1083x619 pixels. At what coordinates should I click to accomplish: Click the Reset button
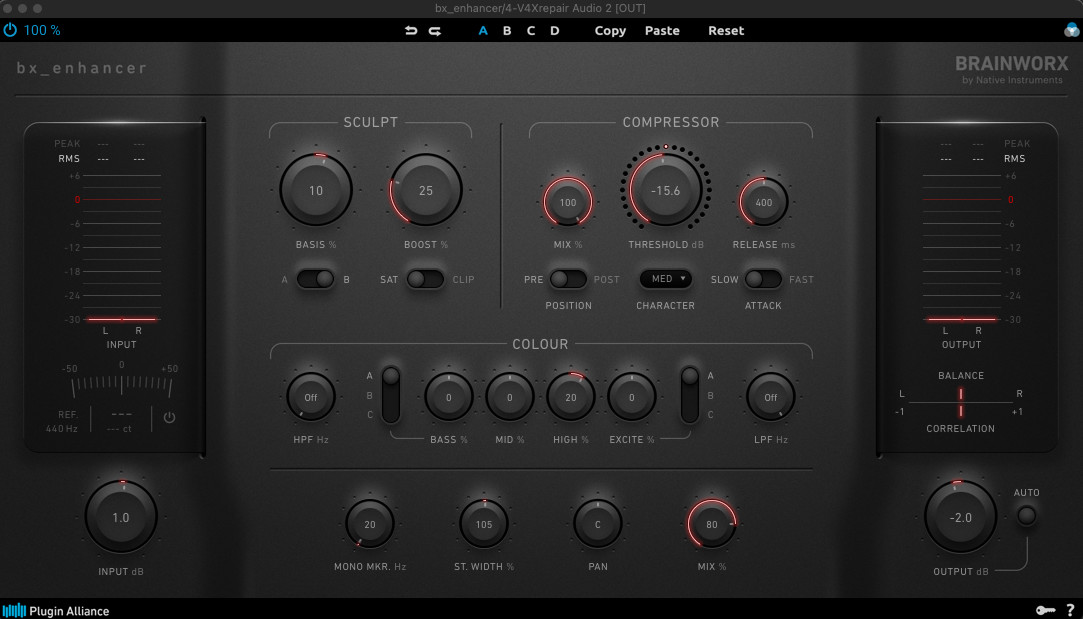click(x=726, y=30)
